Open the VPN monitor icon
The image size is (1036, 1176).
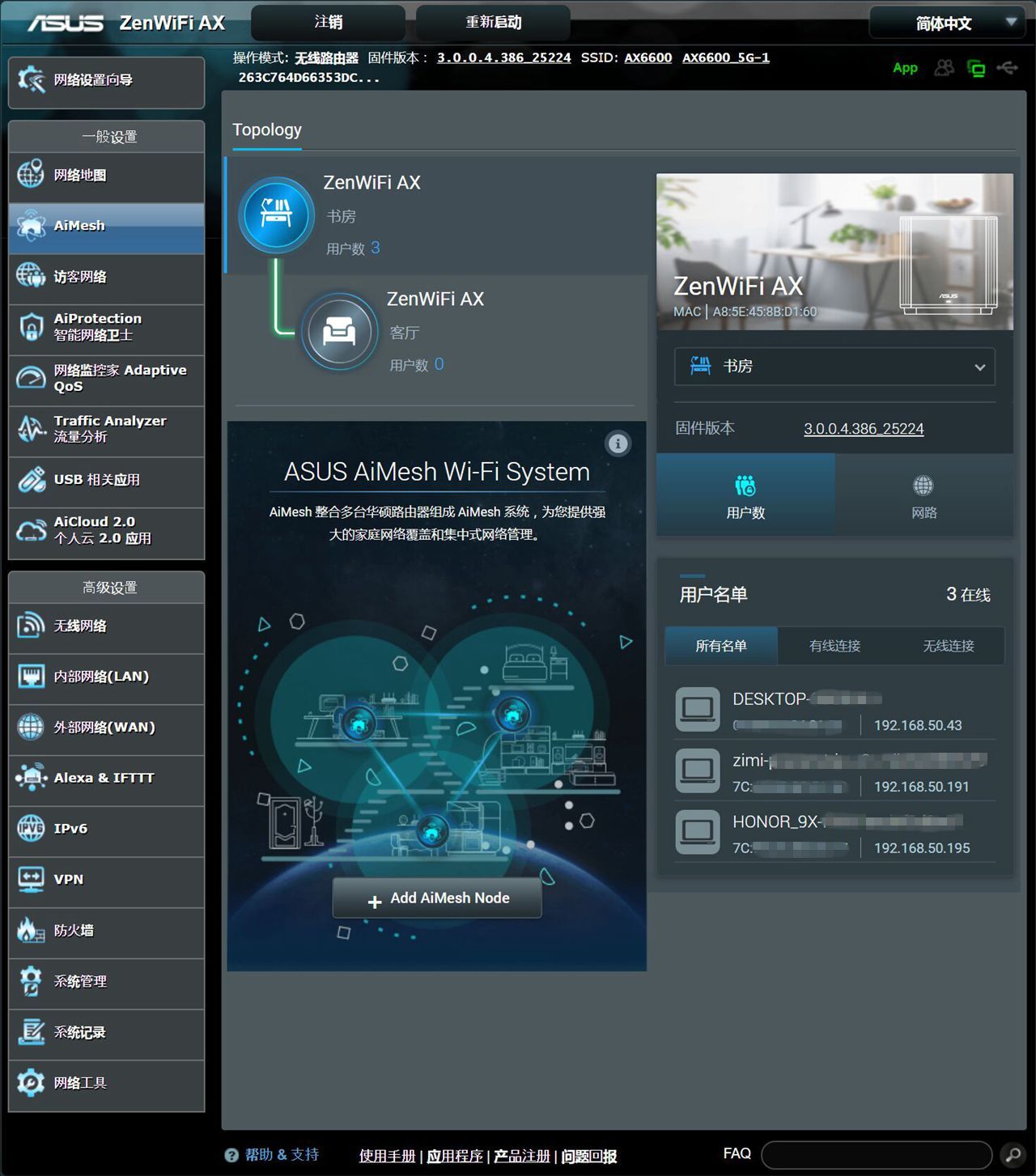click(31, 879)
